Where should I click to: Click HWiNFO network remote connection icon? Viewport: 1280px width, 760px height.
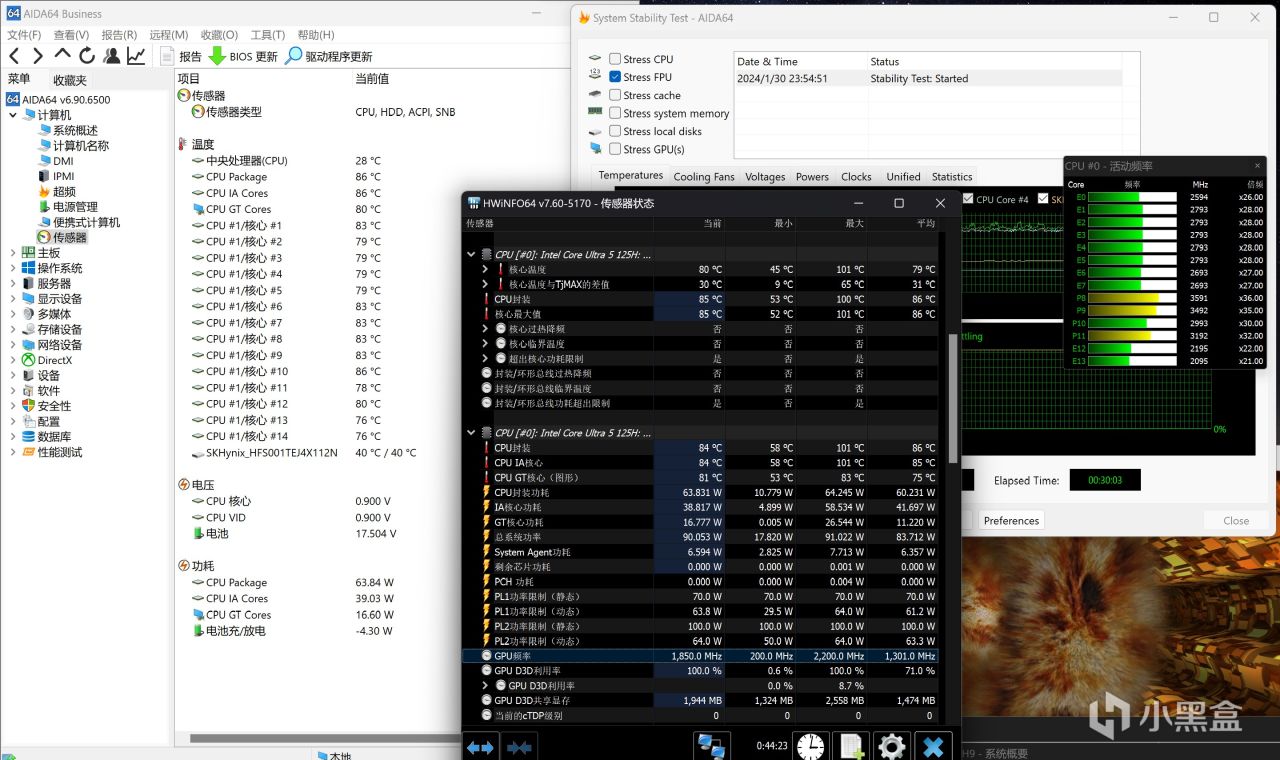[711, 746]
